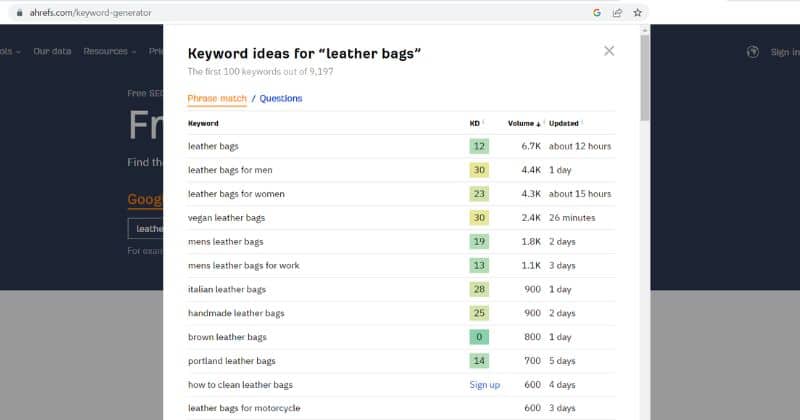
Task: Sort by the Updated column header
Action: pos(565,123)
